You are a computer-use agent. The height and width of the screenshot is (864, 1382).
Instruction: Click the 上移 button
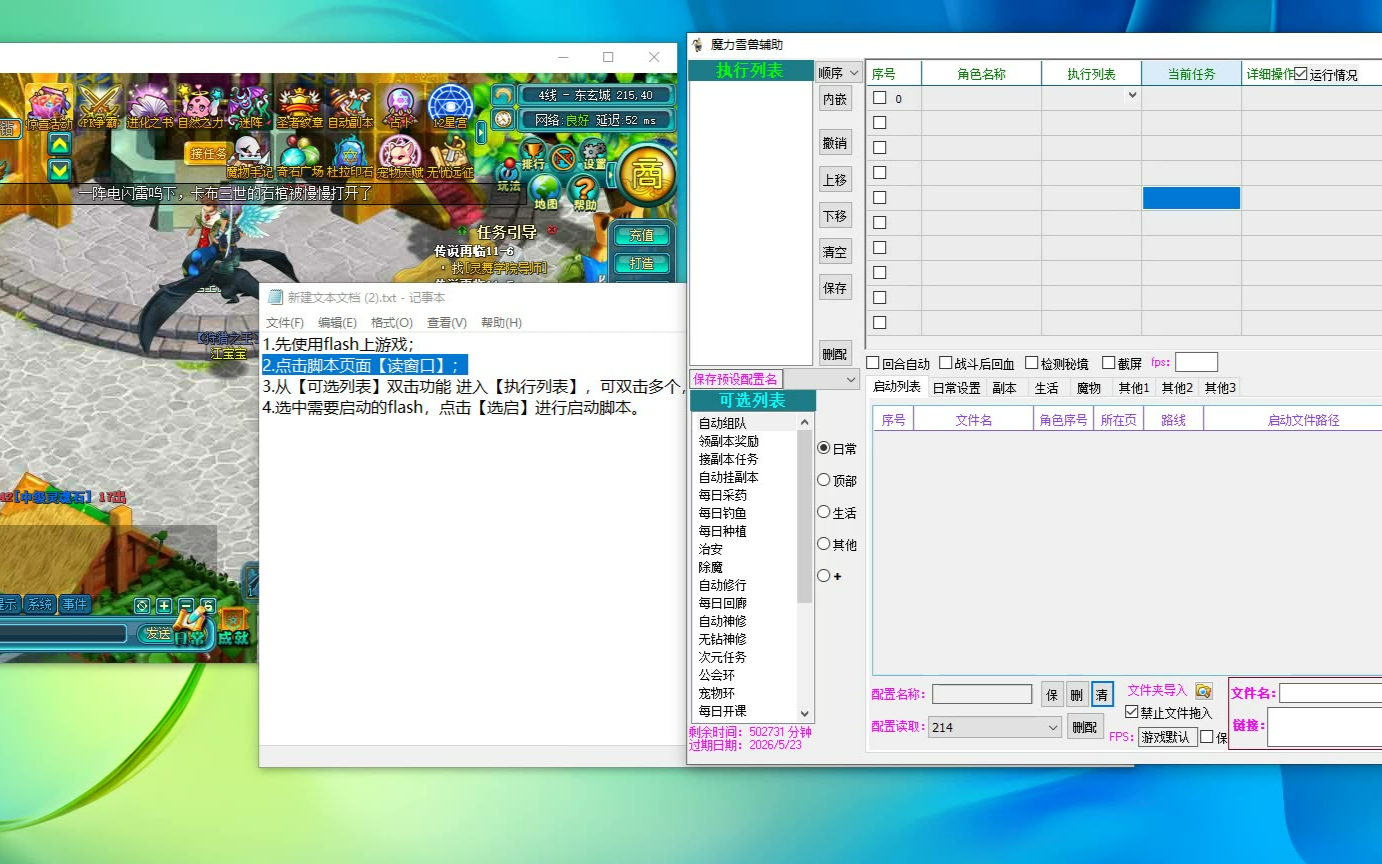(x=835, y=180)
